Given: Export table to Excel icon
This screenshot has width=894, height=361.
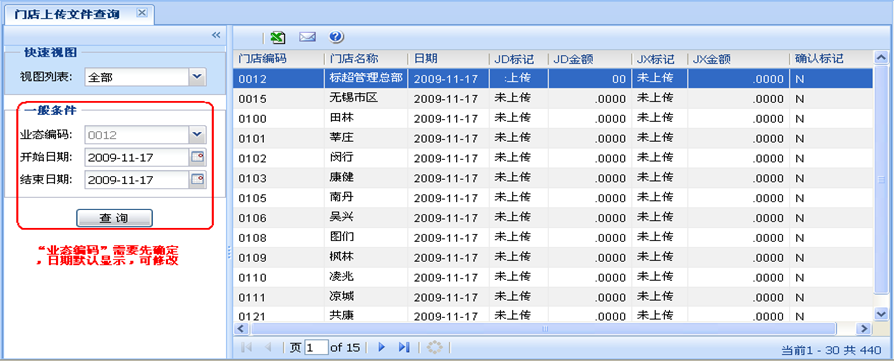Looking at the screenshot, I should point(278,38).
